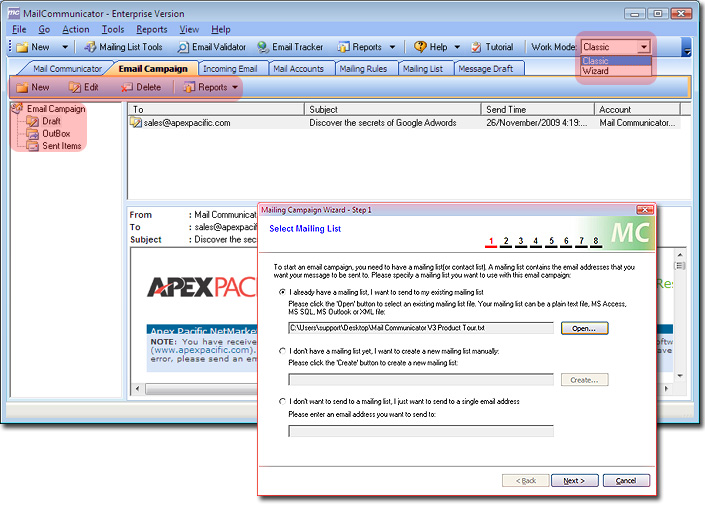Select the sales@apexpacific.com campaign row
The height and width of the screenshot is (510, 705).
tap(405, 123)
